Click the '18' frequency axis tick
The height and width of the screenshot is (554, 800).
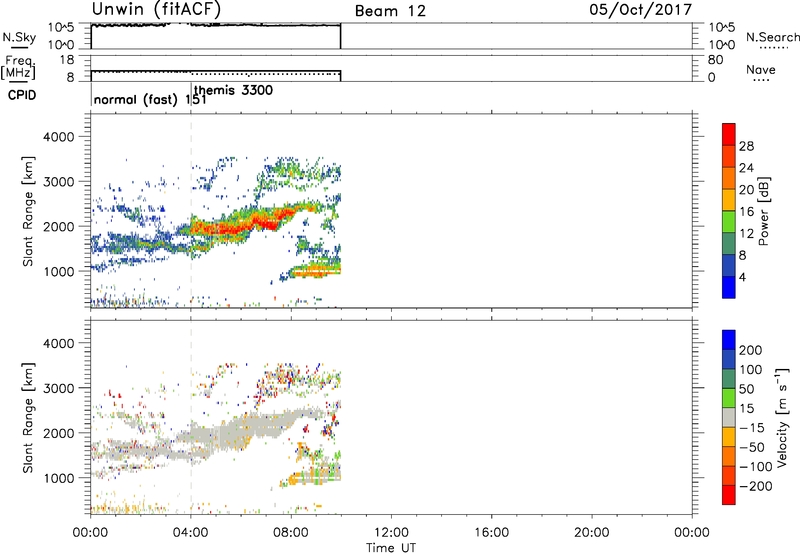(x=67, y=60)
